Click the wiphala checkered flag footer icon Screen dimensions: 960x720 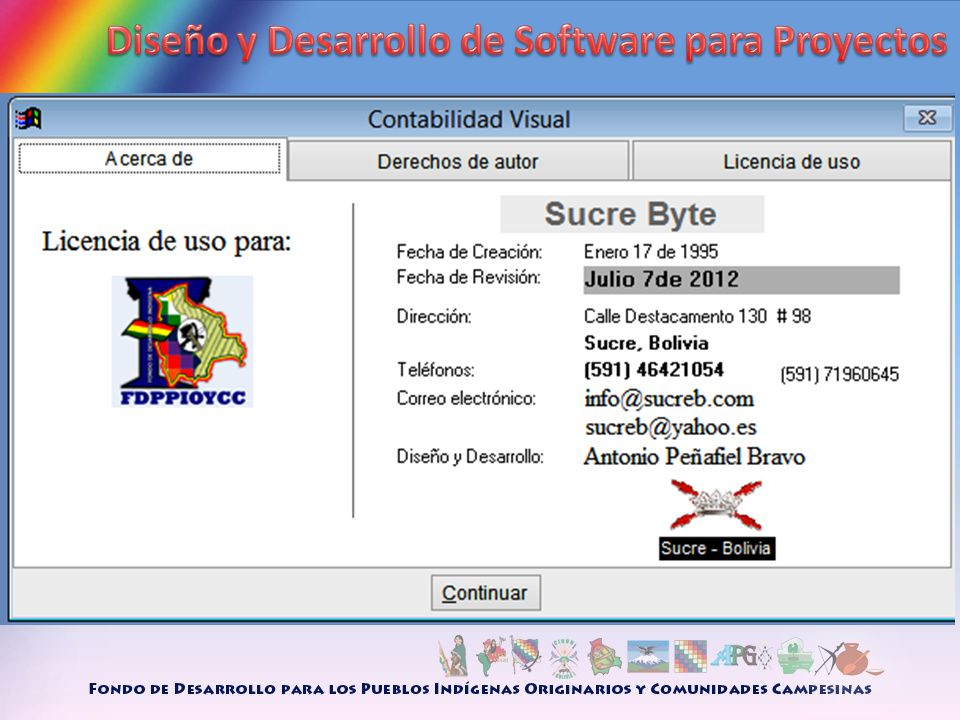click(690, 656)
